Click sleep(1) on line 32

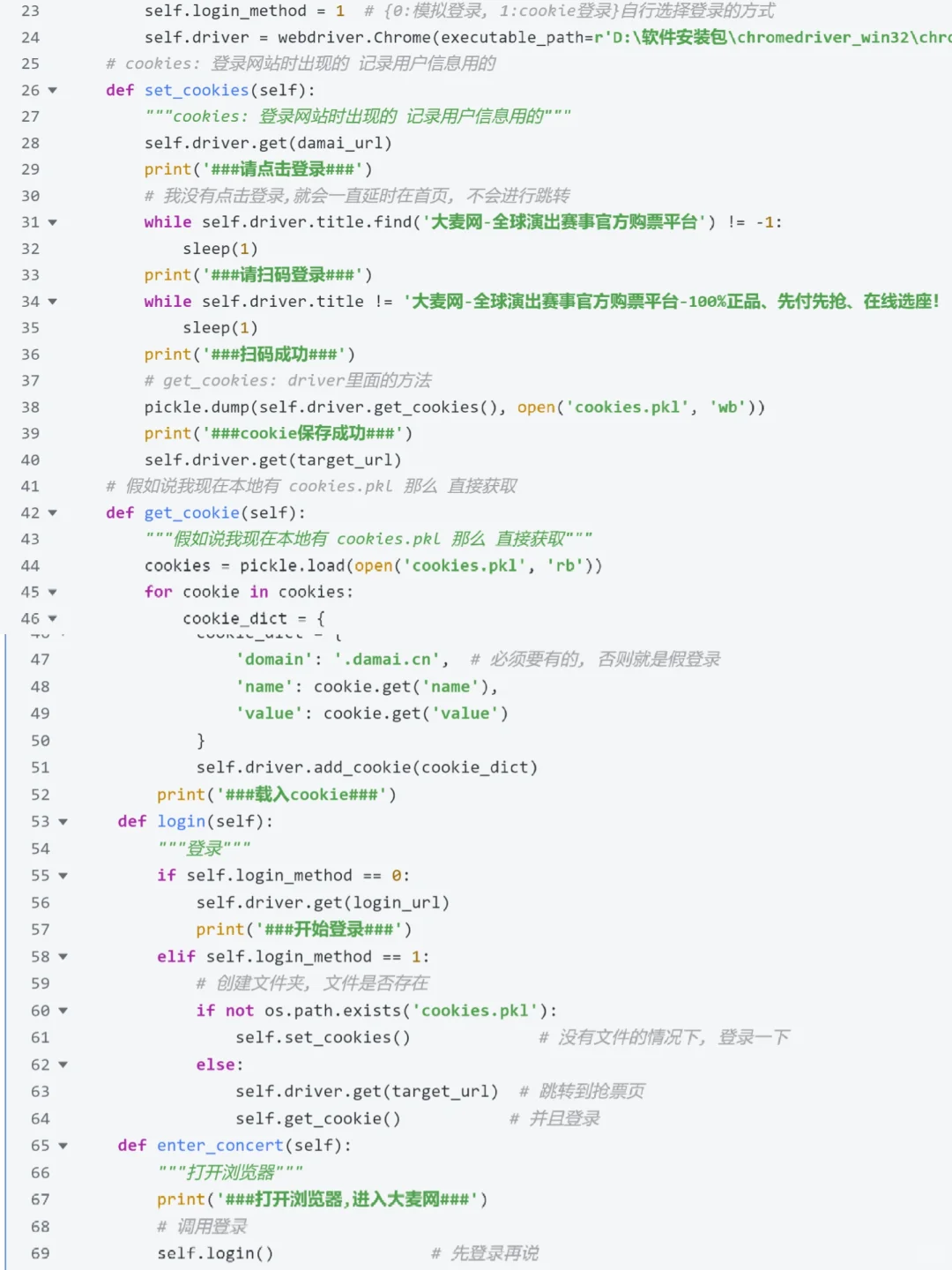pos(220,249)
